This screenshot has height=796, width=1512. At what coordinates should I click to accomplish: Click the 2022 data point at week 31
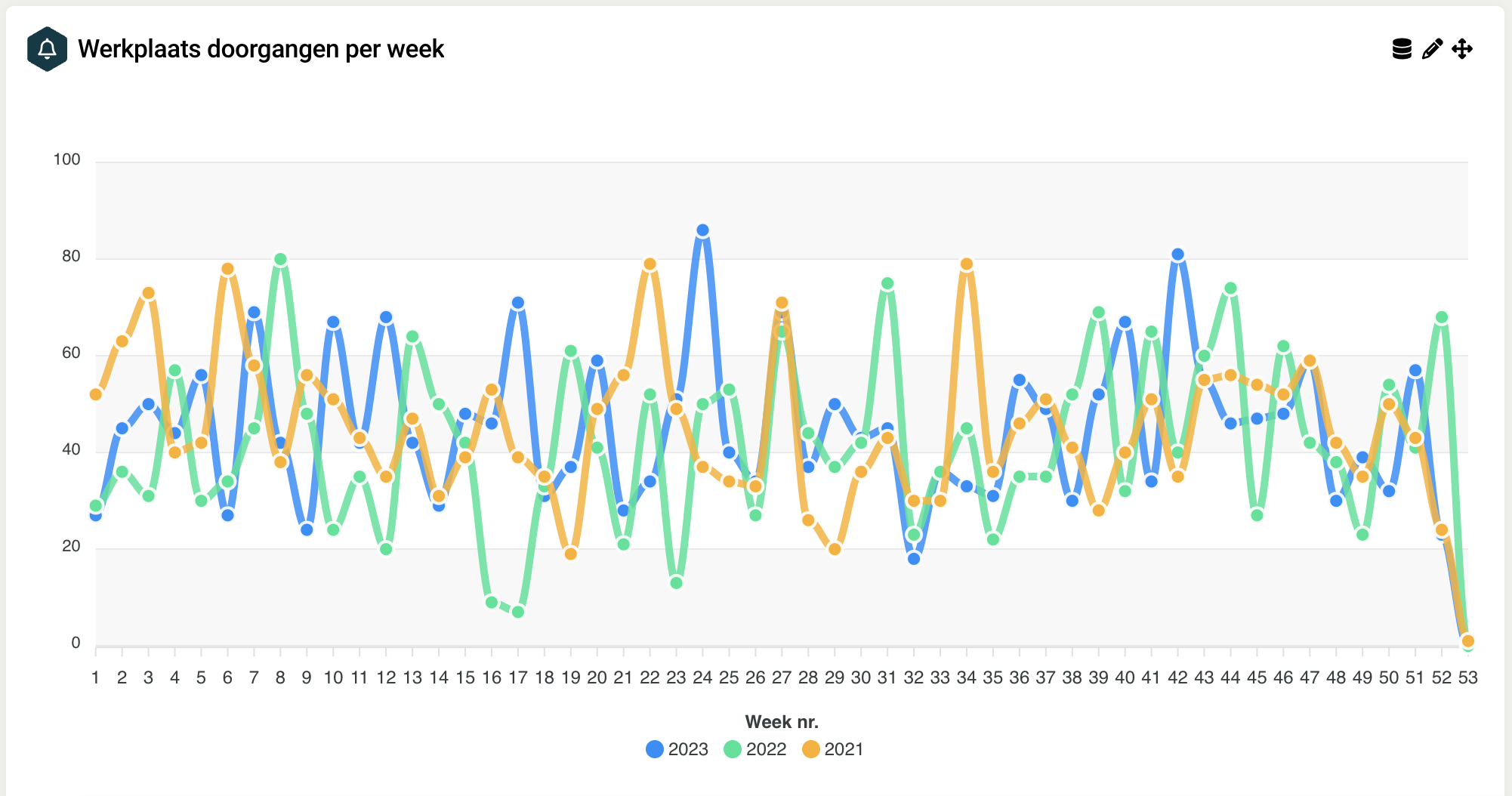click(x=887, y=284)
